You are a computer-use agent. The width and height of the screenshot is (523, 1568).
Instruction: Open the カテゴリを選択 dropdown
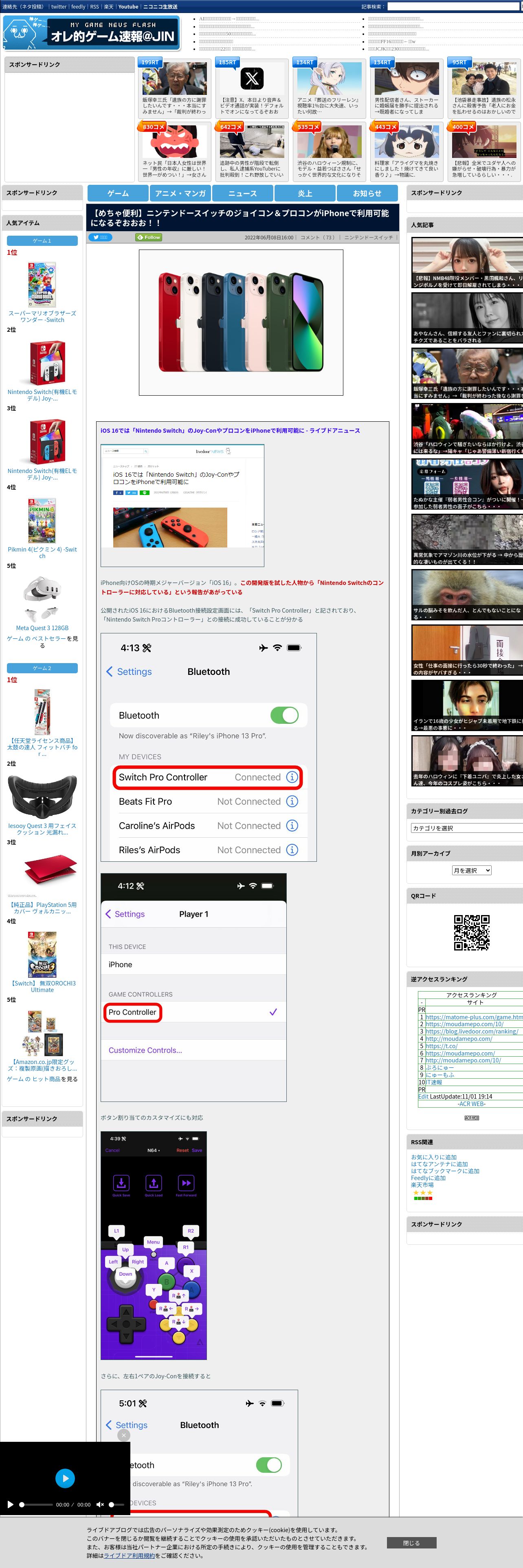coord(467,828)
